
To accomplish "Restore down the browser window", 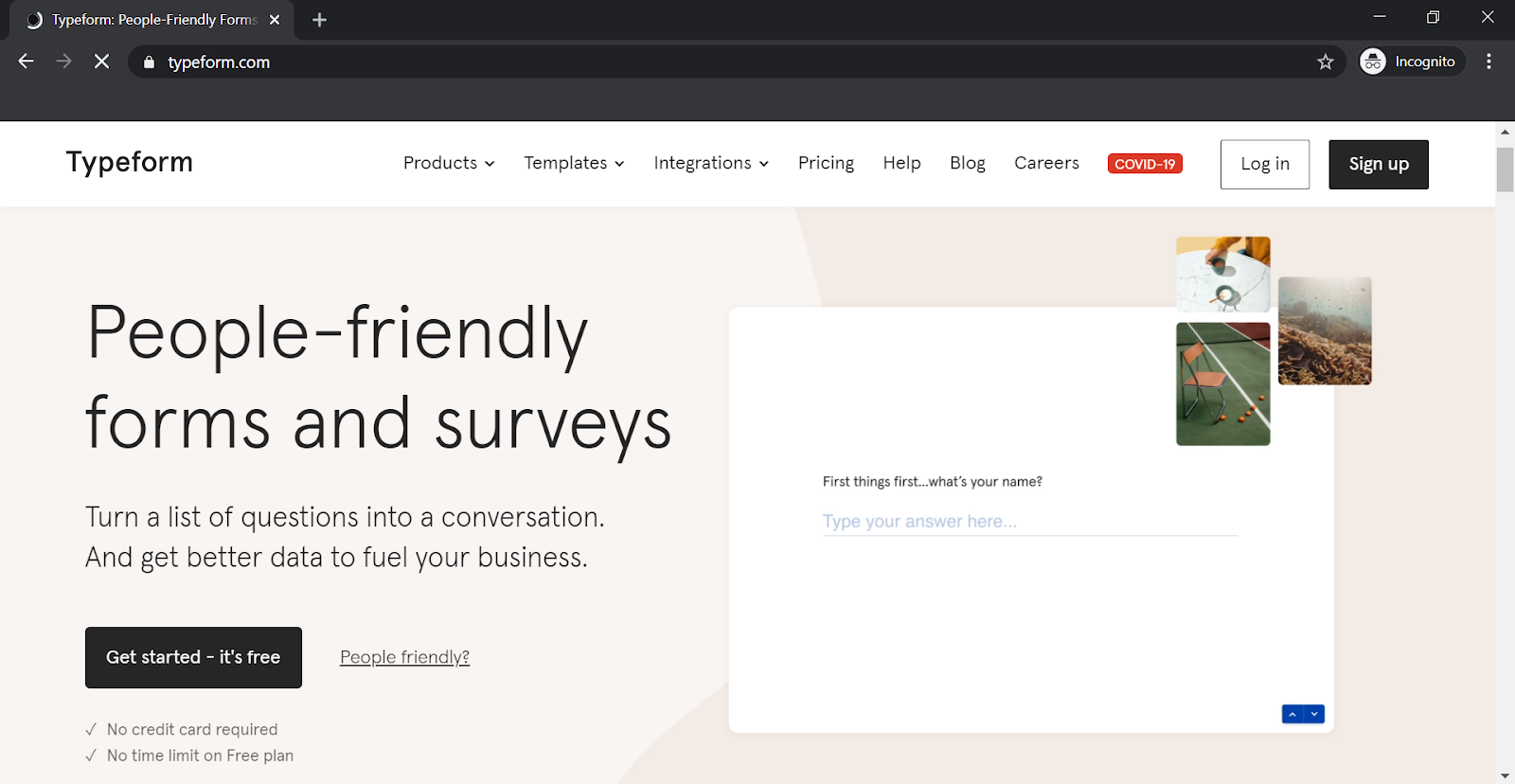I will [1433, 17].
